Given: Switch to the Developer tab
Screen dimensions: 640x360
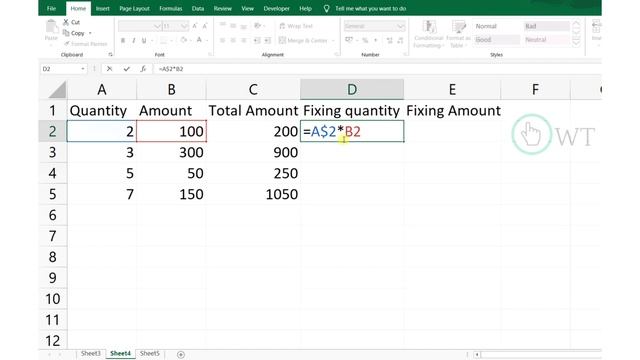Looking at the screenshot, I should click(276, 8).
